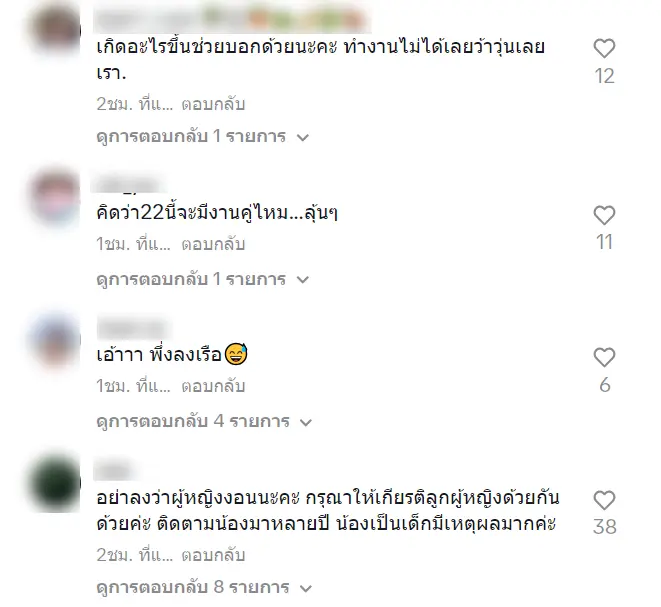Reply to the first comment via ตอบกลับ
This screenshot has height=607, width=661.
tap(213, 104)
